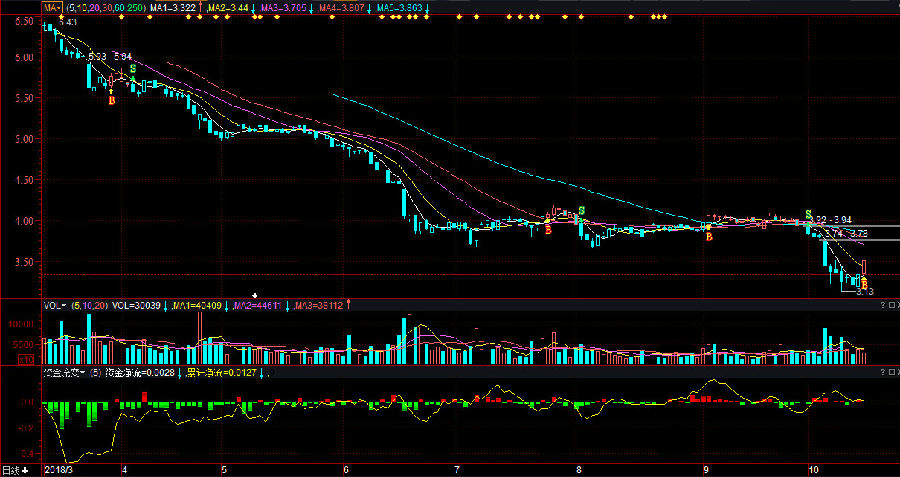Click the magenta MA3 legend label

[283, 7]
